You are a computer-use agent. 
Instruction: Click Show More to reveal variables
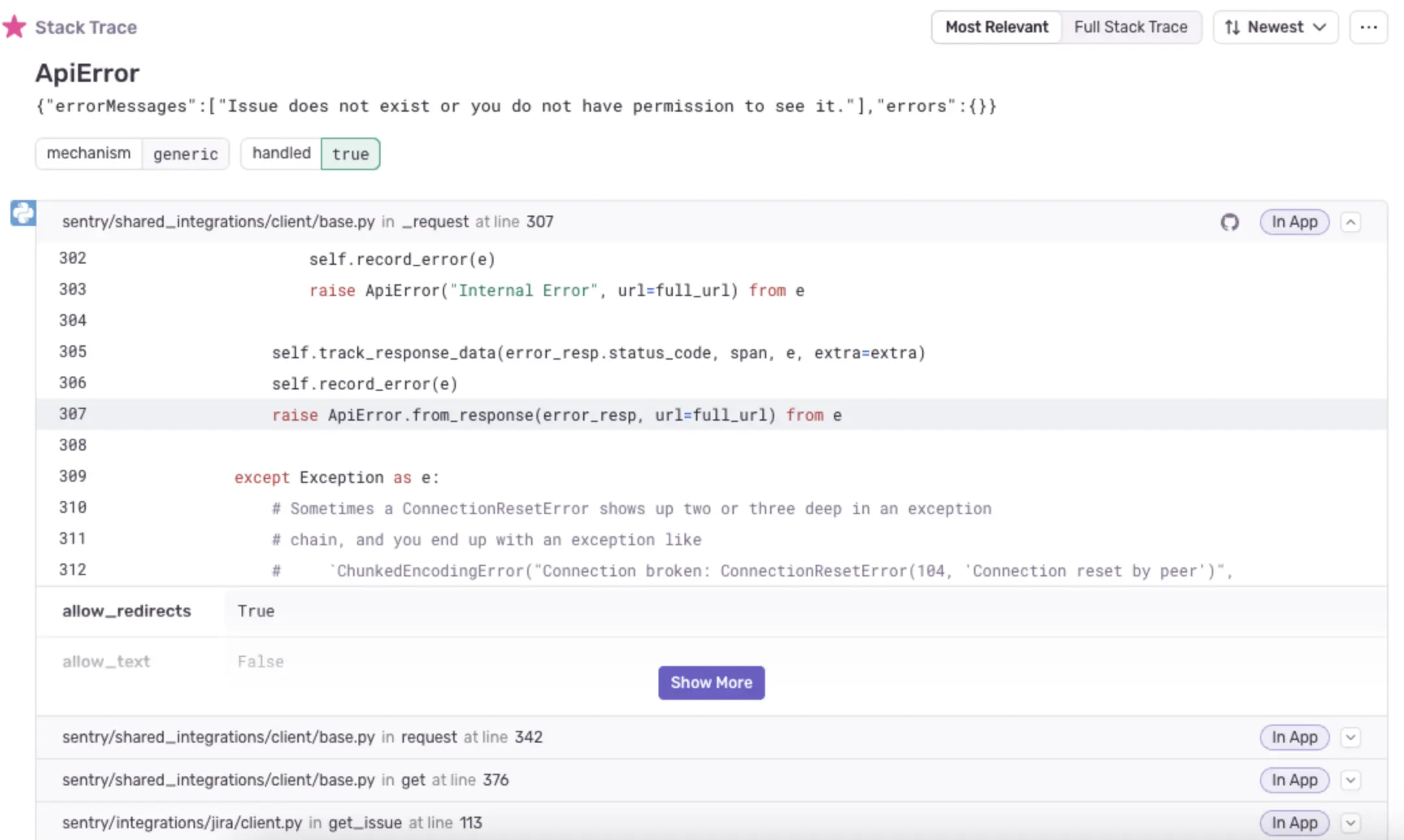[x=711, y=683]
